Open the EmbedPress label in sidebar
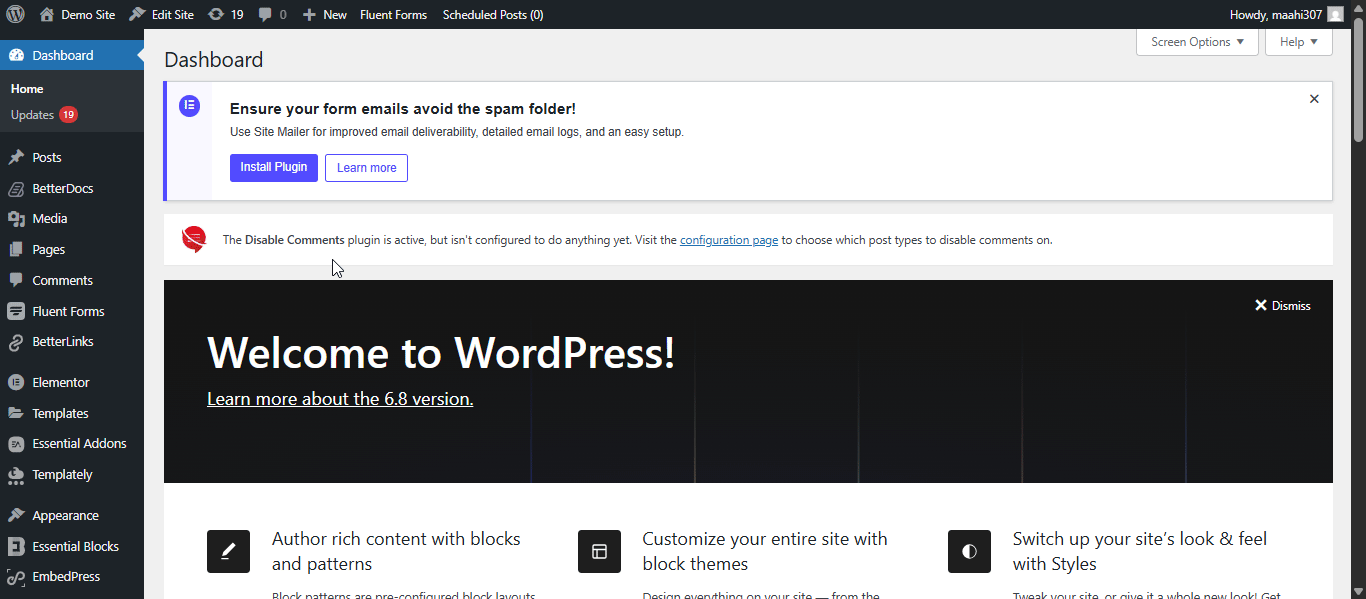1366x599 pixels. pyautogui.click(x=66, y=576)
